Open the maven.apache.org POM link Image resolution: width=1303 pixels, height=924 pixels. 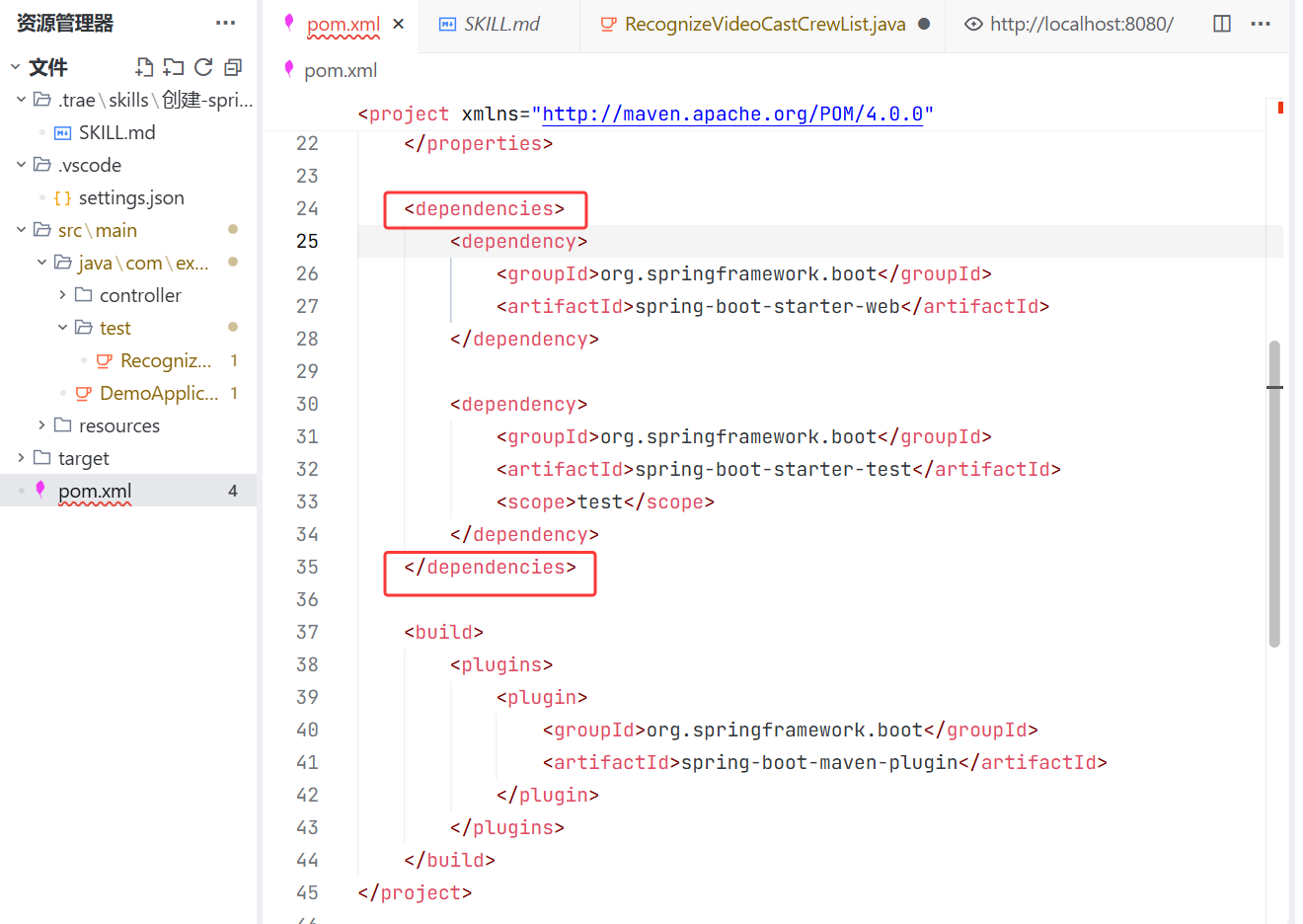click(732, 114)
